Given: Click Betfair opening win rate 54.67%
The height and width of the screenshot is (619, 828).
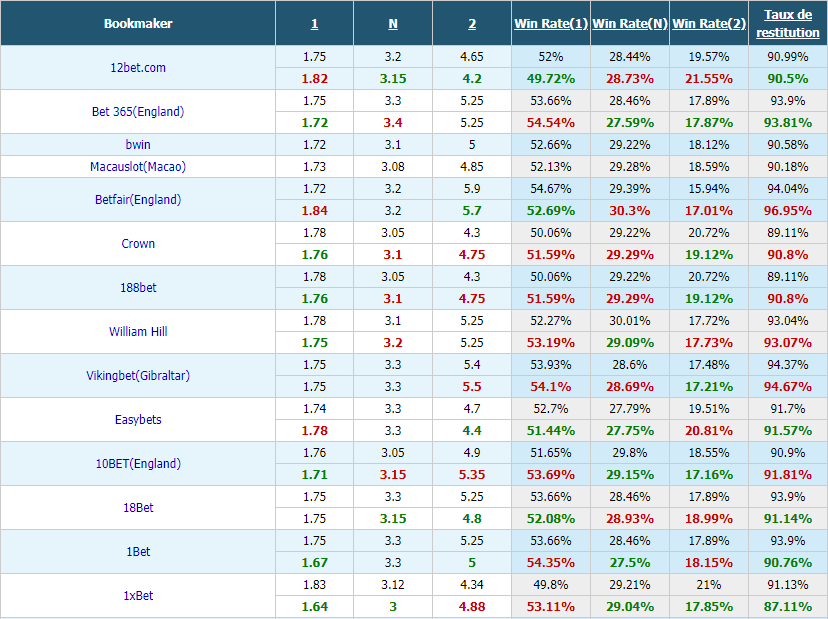Looking at the screenshot, I should click(551, 189).
